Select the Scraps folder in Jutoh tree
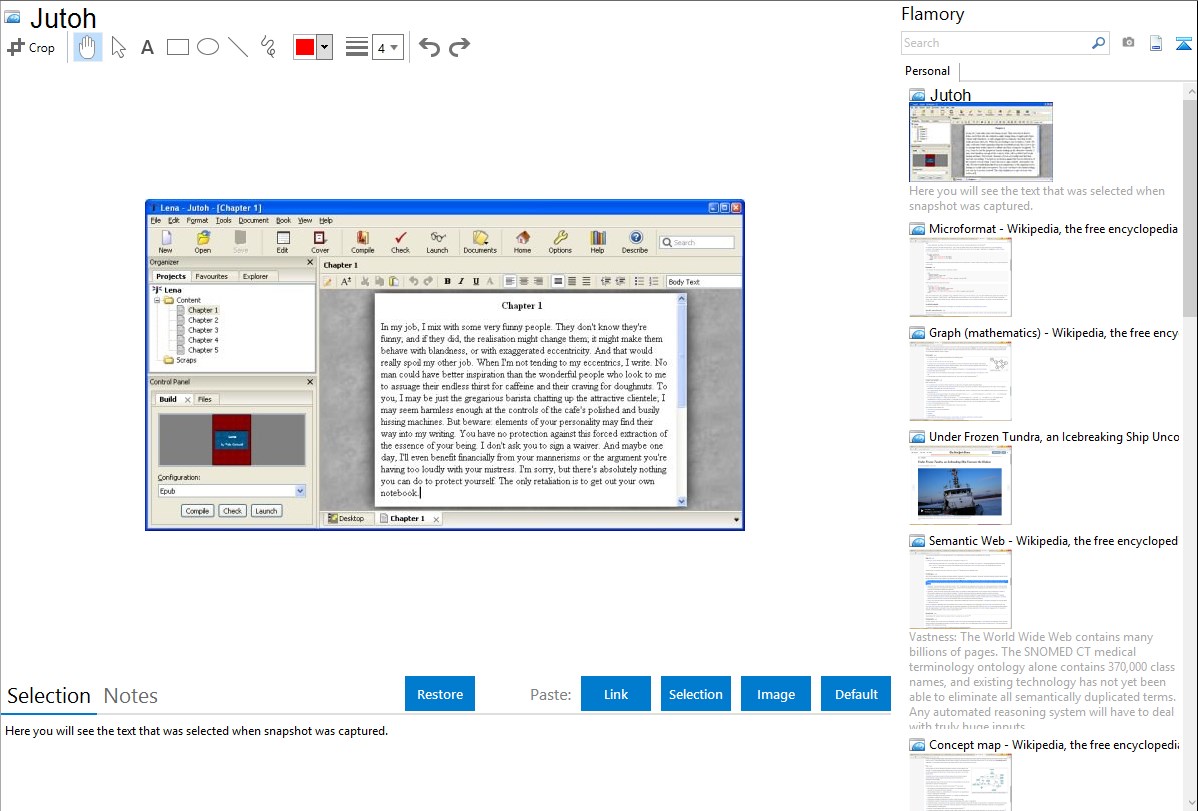 [186, 360]
